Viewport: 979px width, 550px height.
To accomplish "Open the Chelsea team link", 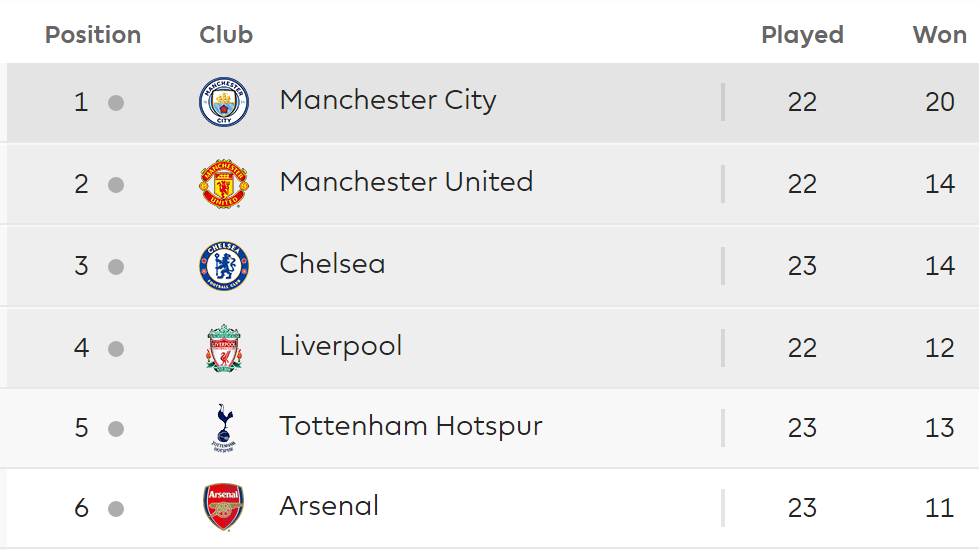I will point(332,264).
